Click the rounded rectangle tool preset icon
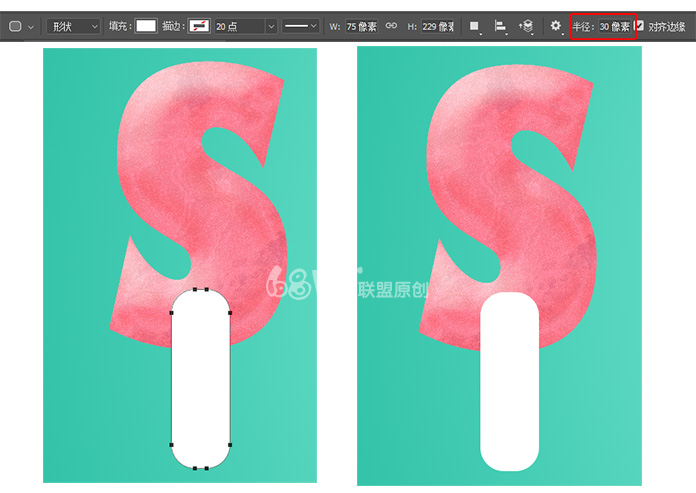Screen dimensions: 696x493 click(x=16, y=26)
